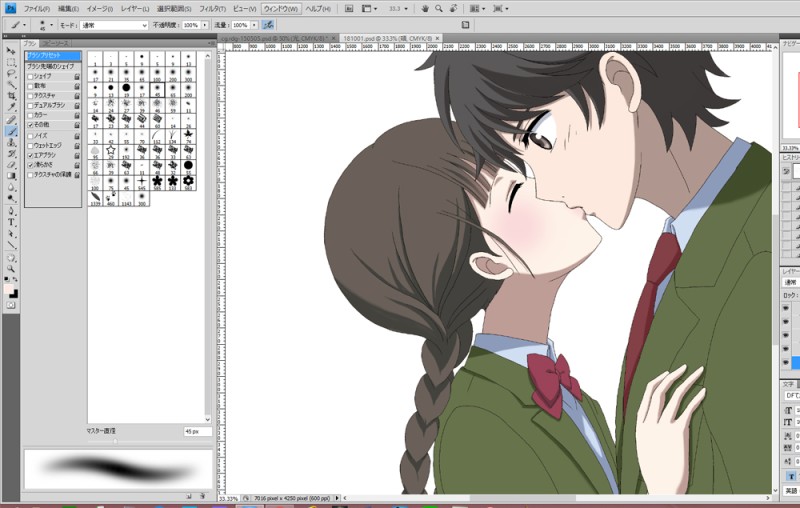This screenshot has height=508, width=800.
Task: Switch to the コピーソース panel tab
Action: (55, 43)
